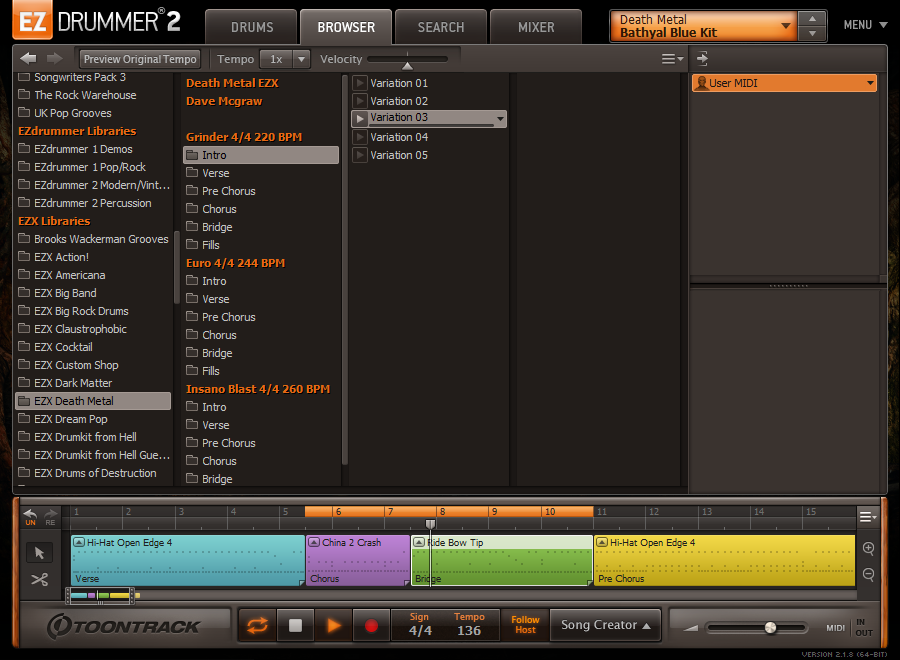Redo using the RE arrow icon
The image size is (900, 660).
51,517
